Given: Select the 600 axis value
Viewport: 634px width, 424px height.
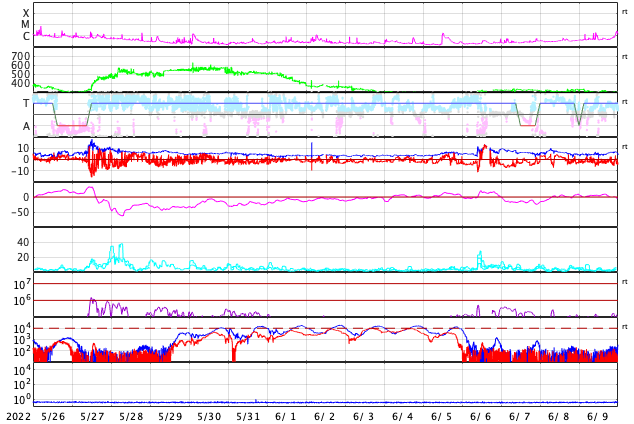Looking at the screenshot, I should 21,65.
